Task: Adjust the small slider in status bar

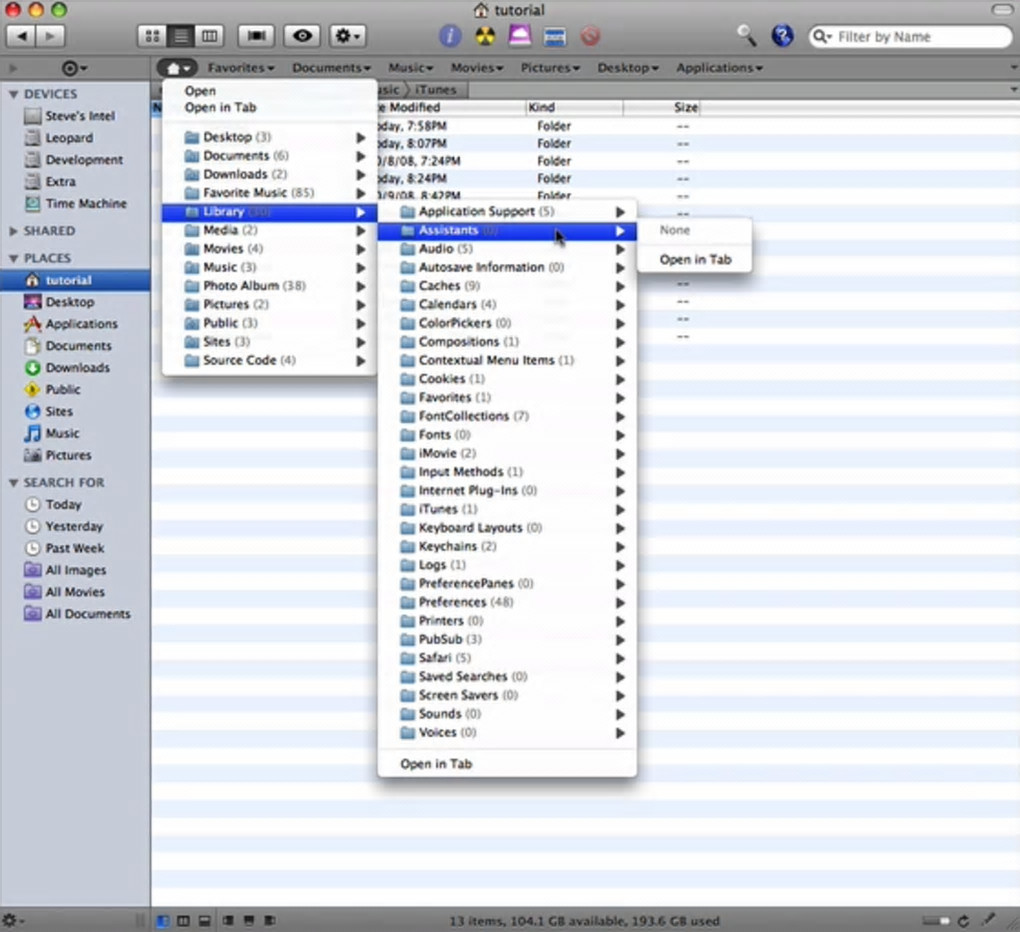Action: [x=935, y=921]
